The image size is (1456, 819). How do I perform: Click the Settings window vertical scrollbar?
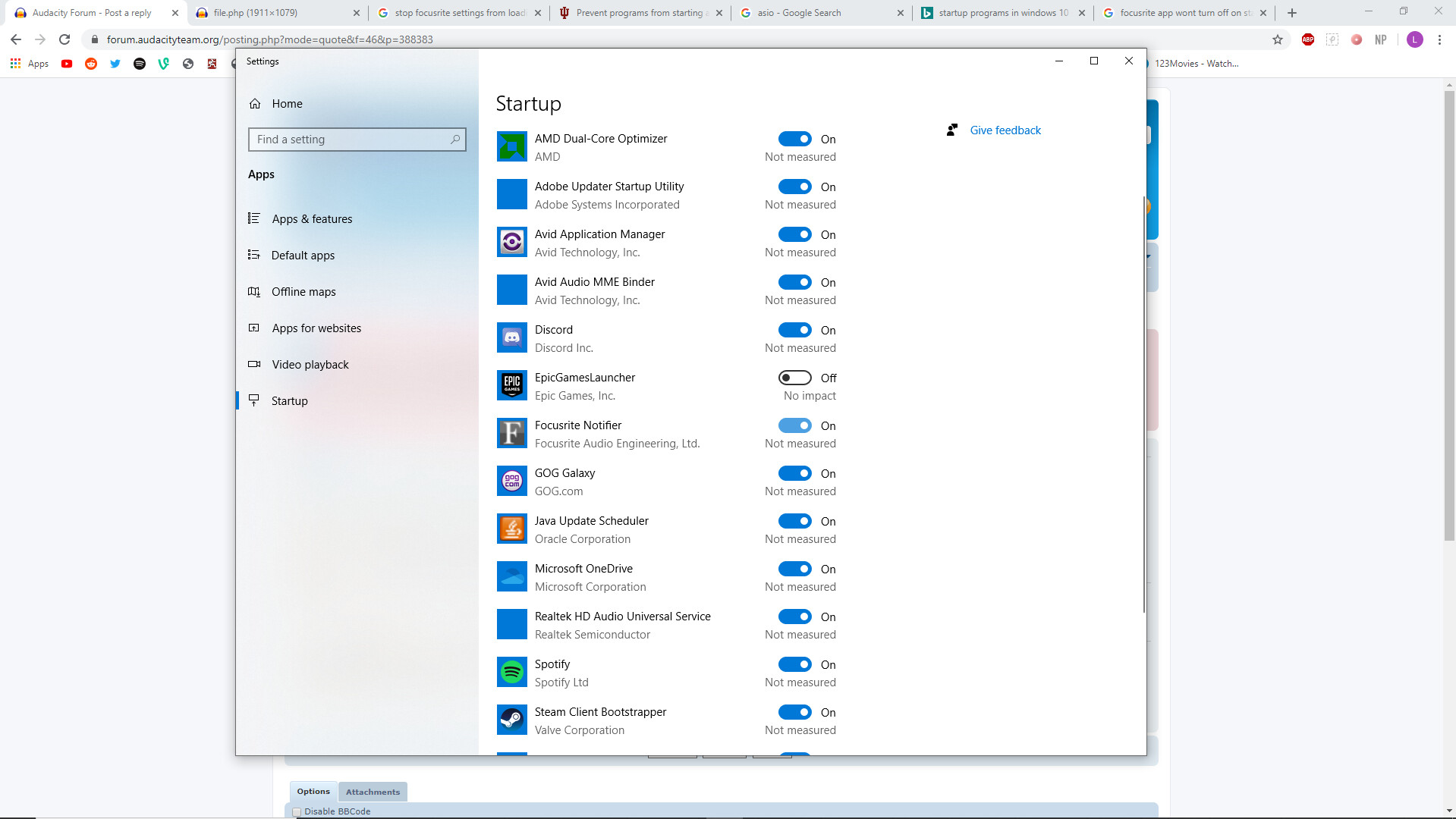click(x=1143, y=404)
